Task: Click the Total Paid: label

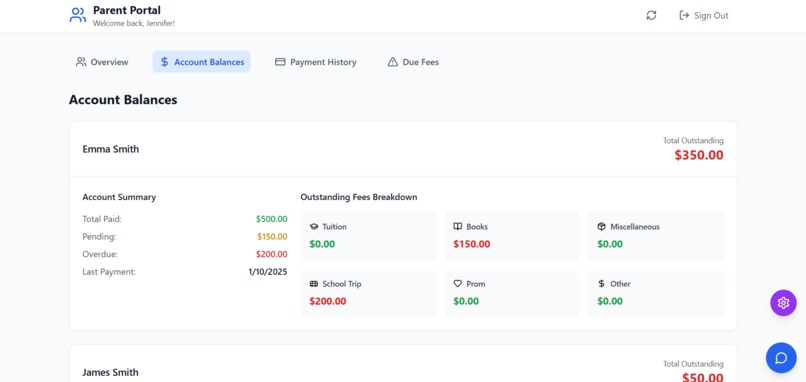Action: pyautogui.click(x=102, y=219)
